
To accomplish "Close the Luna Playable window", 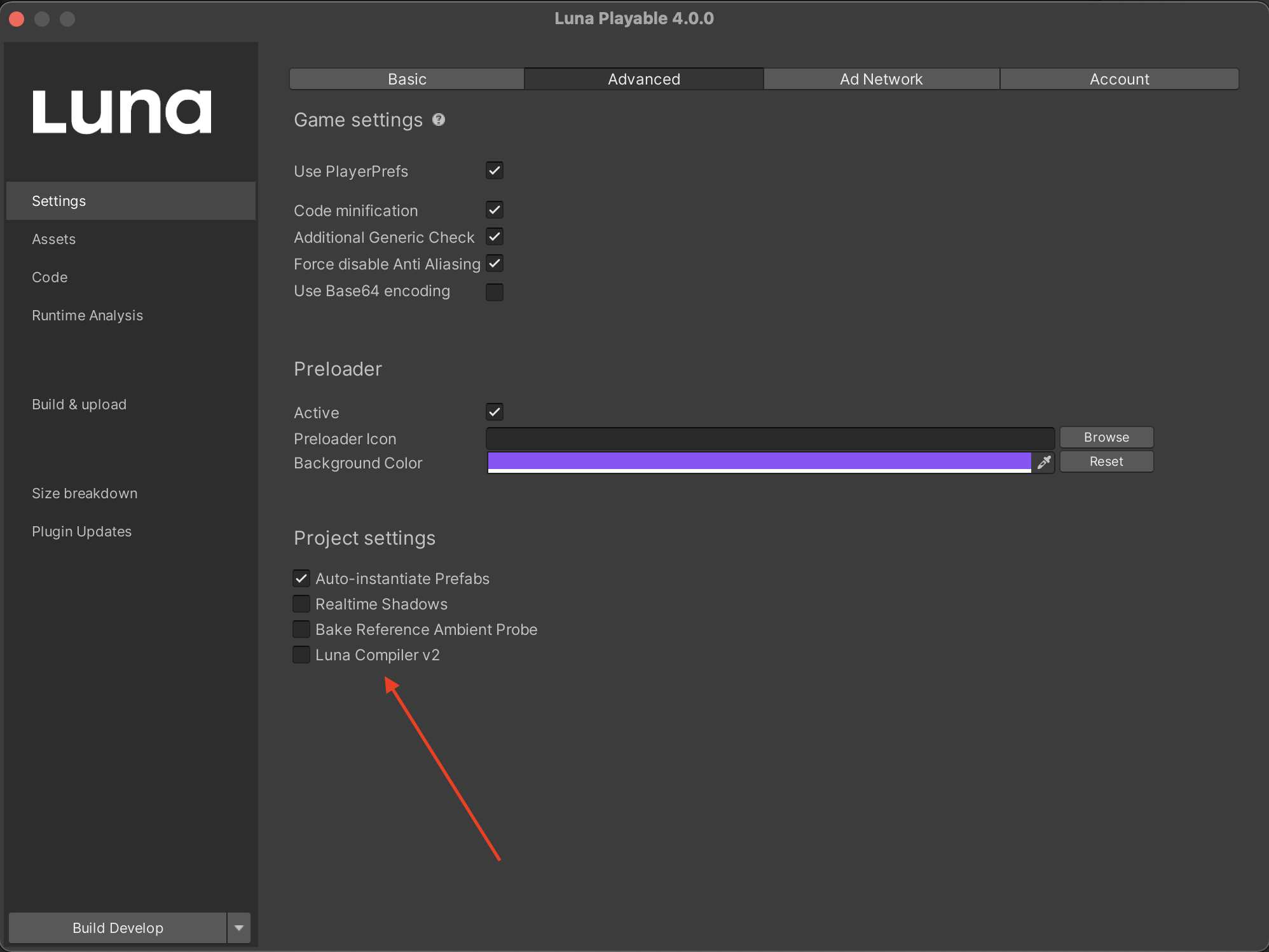I will click(x=17, y=19).
